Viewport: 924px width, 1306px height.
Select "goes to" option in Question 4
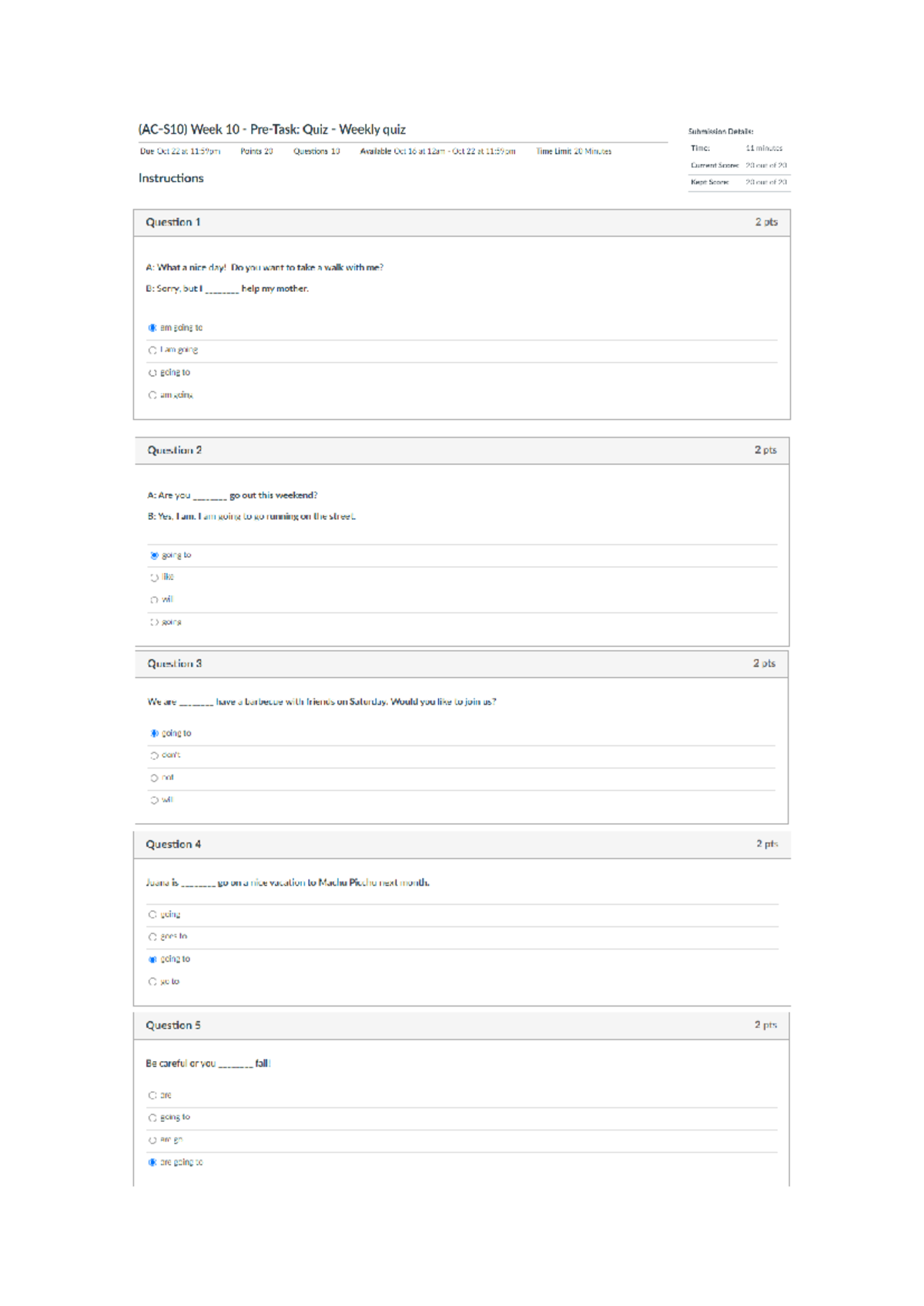pyautogui.click(x=152, y=937)
